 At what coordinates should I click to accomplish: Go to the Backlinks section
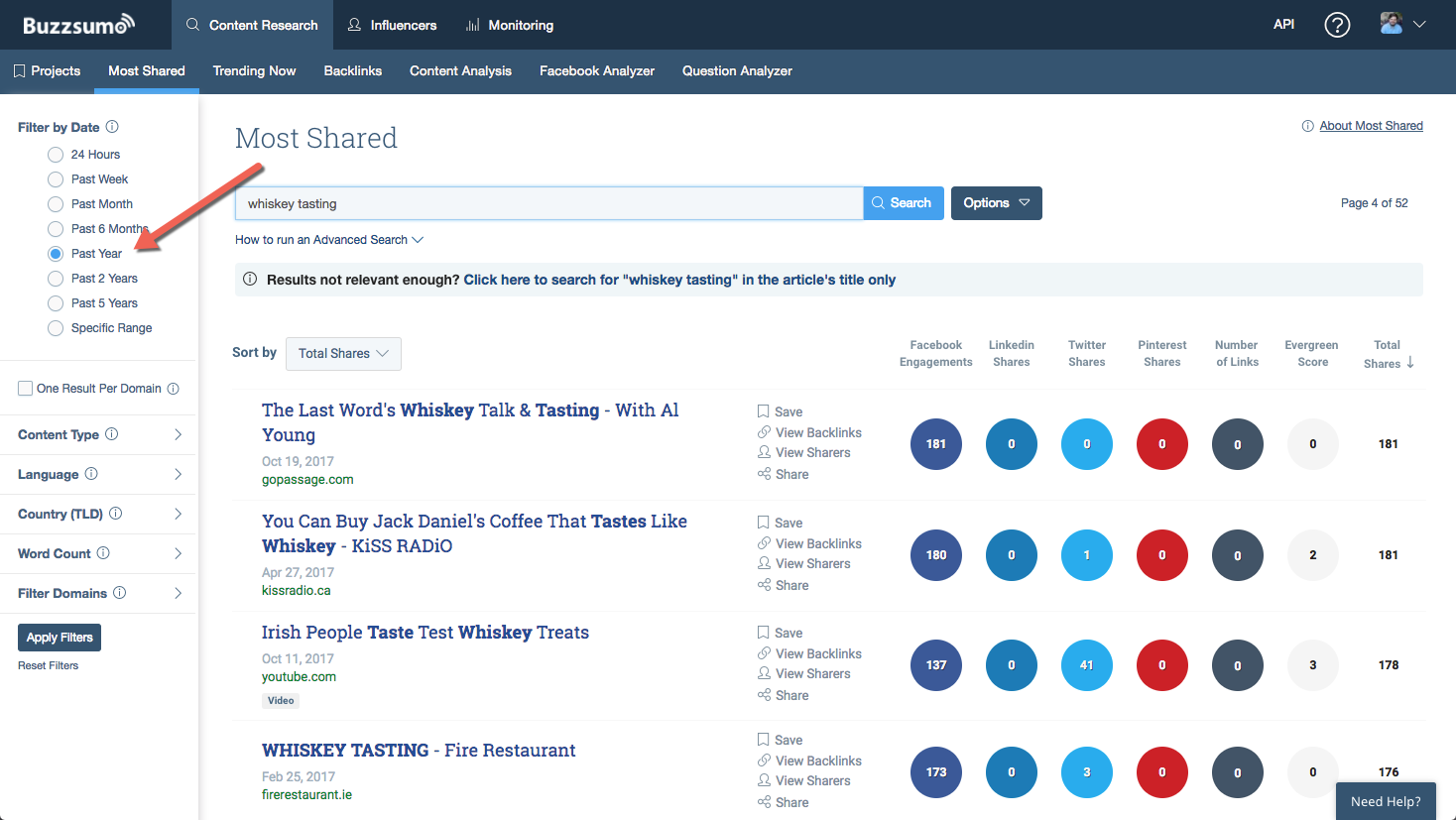(353, 71)
